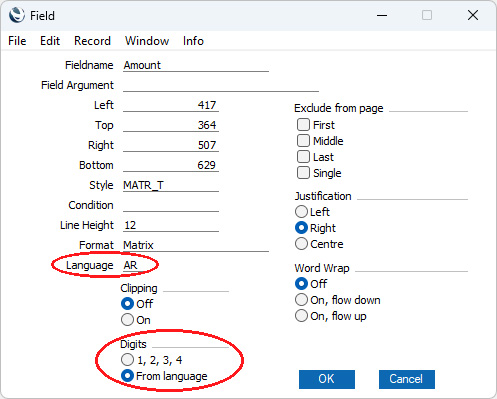Check the Last page exclusion box
The image size is (497, 399).
303,157
